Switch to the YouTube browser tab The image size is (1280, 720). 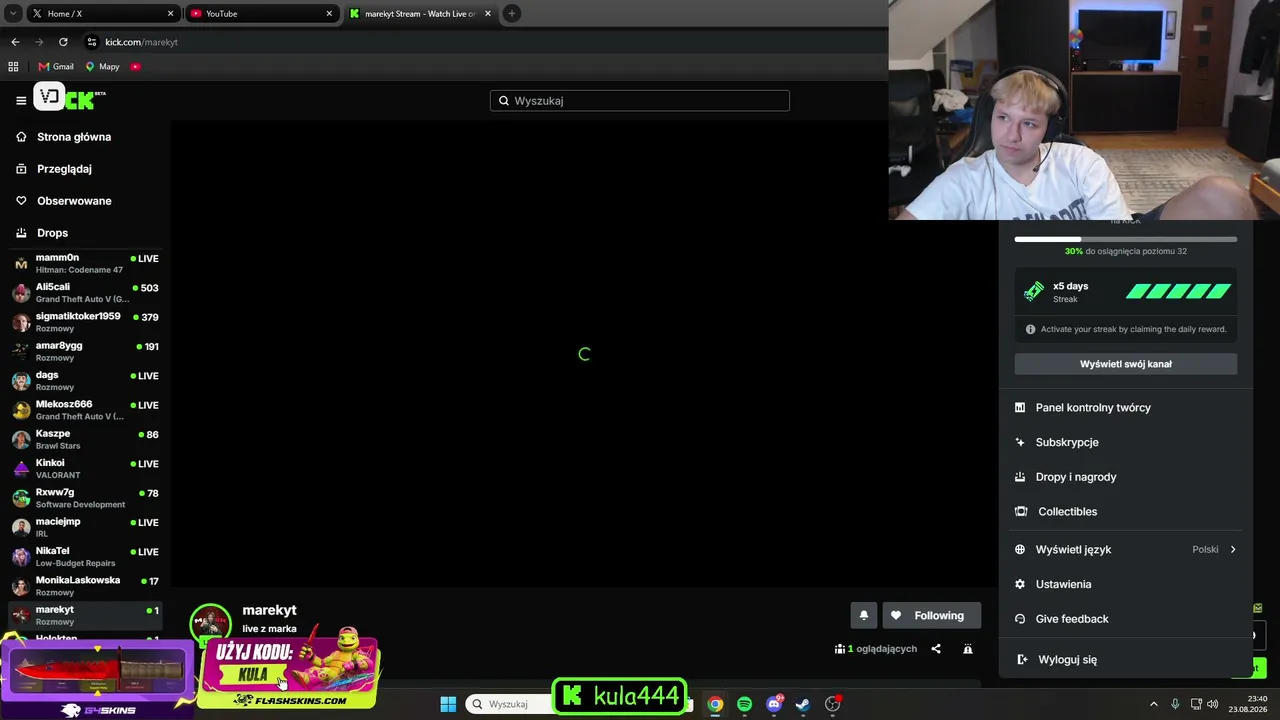coord(261,14)
